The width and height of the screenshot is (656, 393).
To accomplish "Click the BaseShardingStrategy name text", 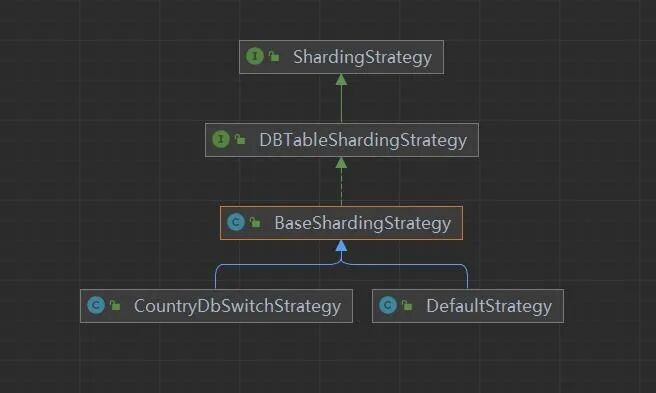I will tap(362, 223).
